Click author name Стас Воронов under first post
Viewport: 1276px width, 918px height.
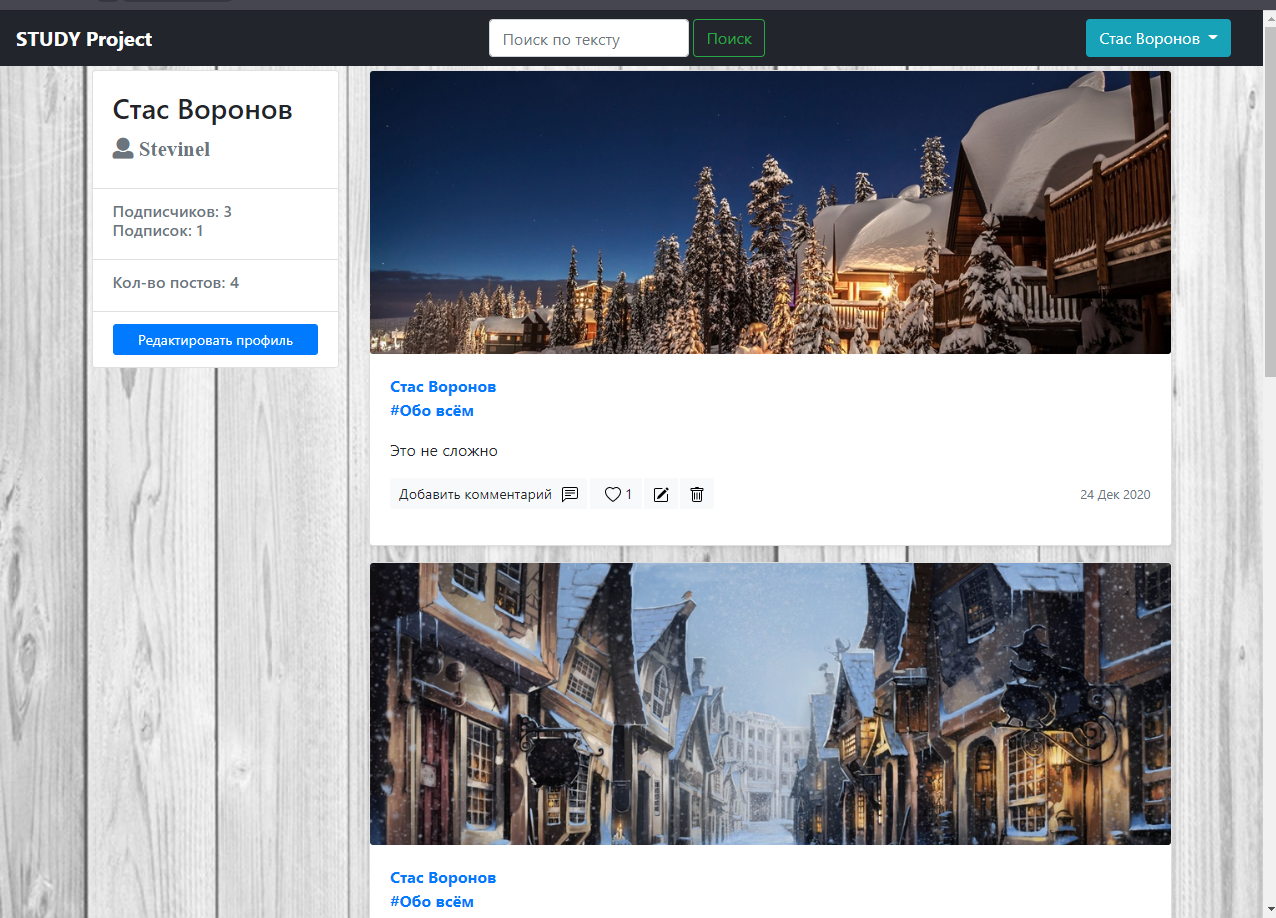click(x=443, y=386)
